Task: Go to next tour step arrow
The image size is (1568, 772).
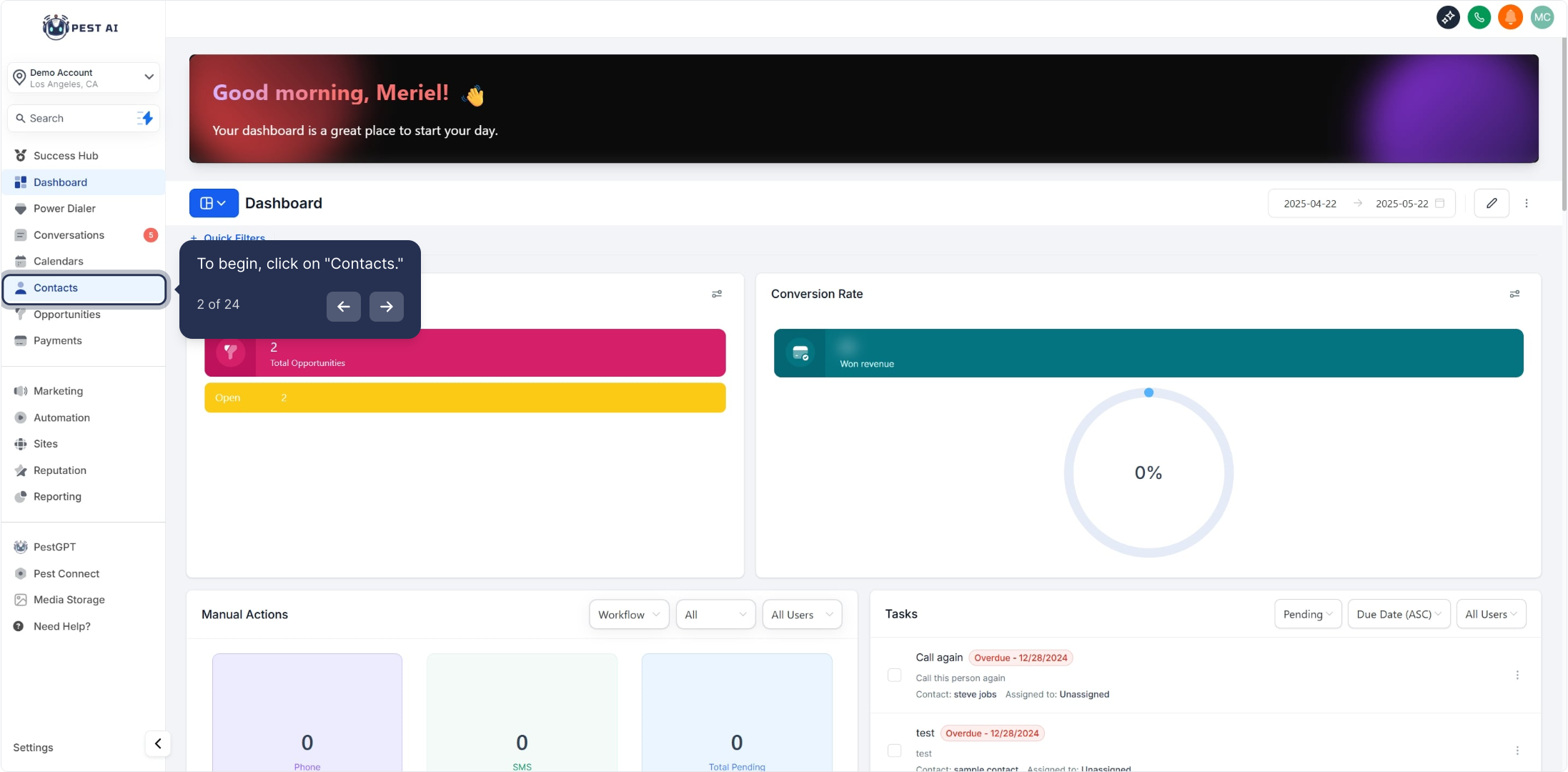Action: coord(387,307)
